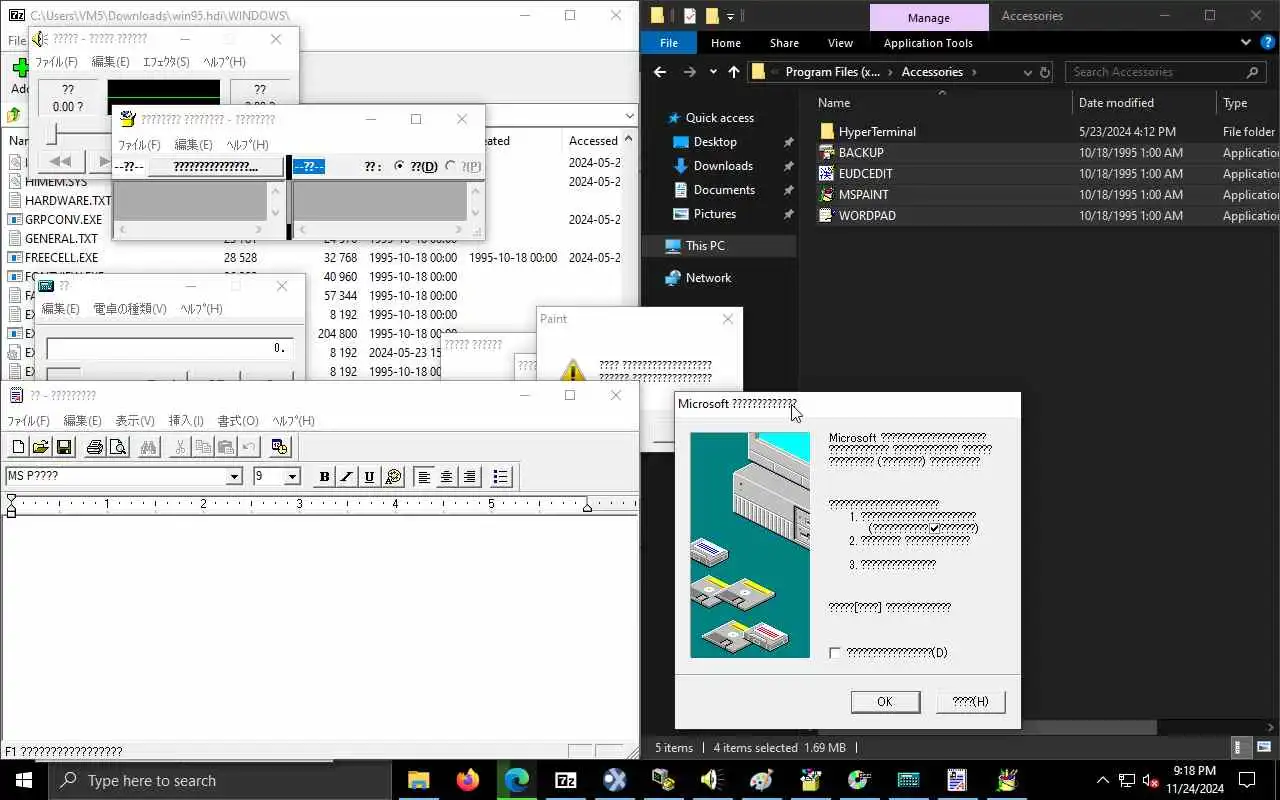Click New document icon in WordPad toolbar

[x=18, y=447]
